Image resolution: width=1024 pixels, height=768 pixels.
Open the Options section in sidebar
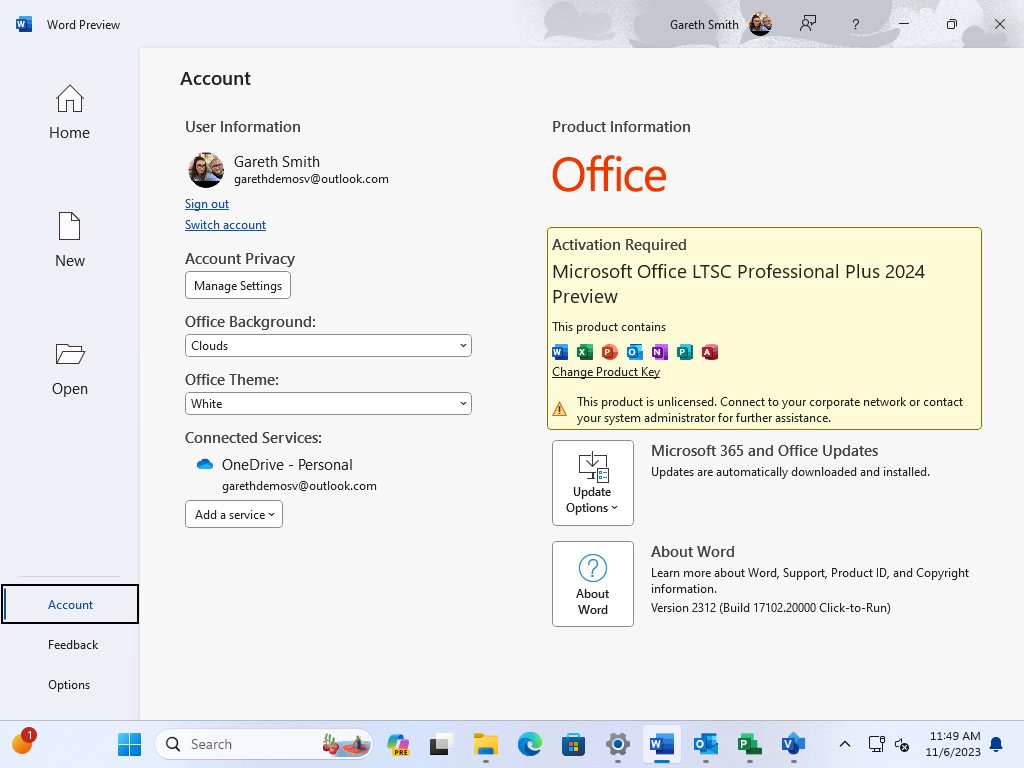tap(68, 684)
